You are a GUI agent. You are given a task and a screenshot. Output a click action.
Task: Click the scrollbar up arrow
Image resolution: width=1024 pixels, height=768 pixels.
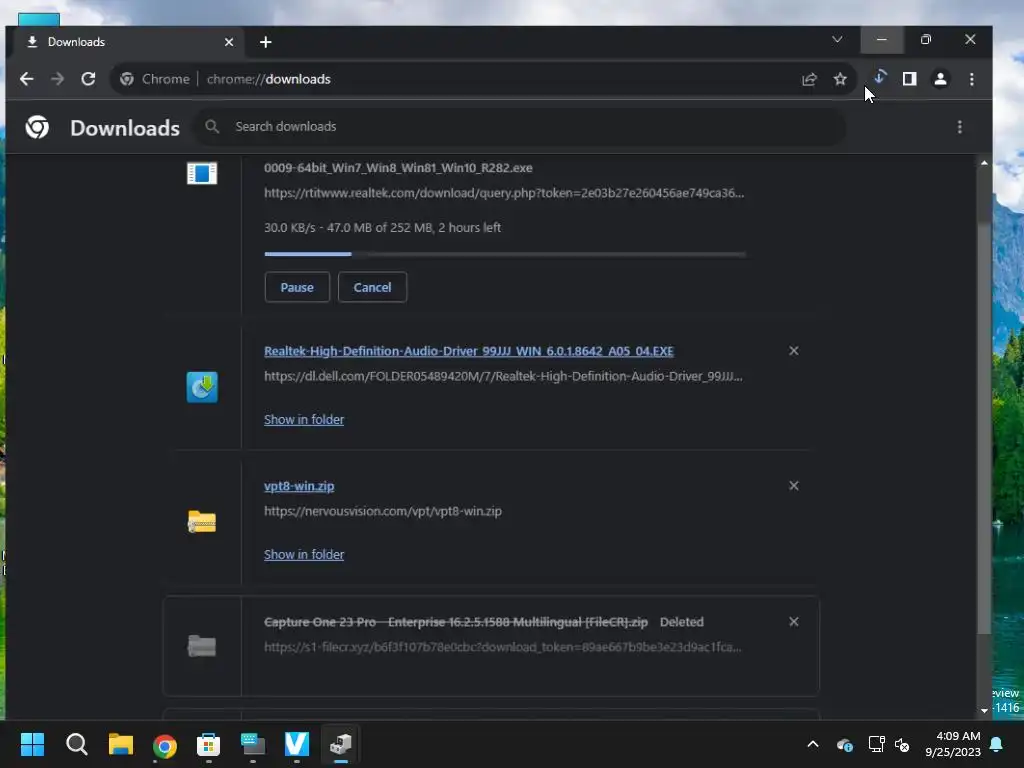click(x=984, y=163)
